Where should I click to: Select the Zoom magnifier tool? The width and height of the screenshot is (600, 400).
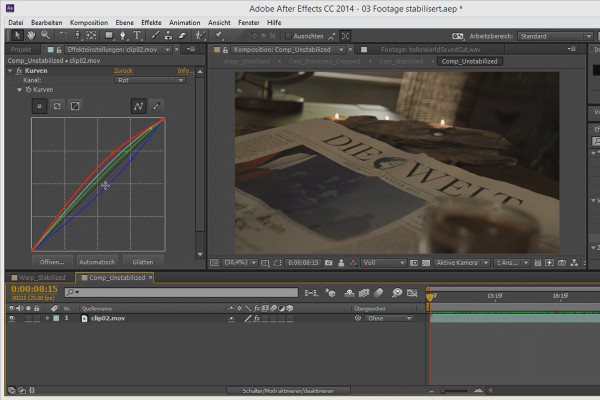pyautogui.click(x=46, y=36)
